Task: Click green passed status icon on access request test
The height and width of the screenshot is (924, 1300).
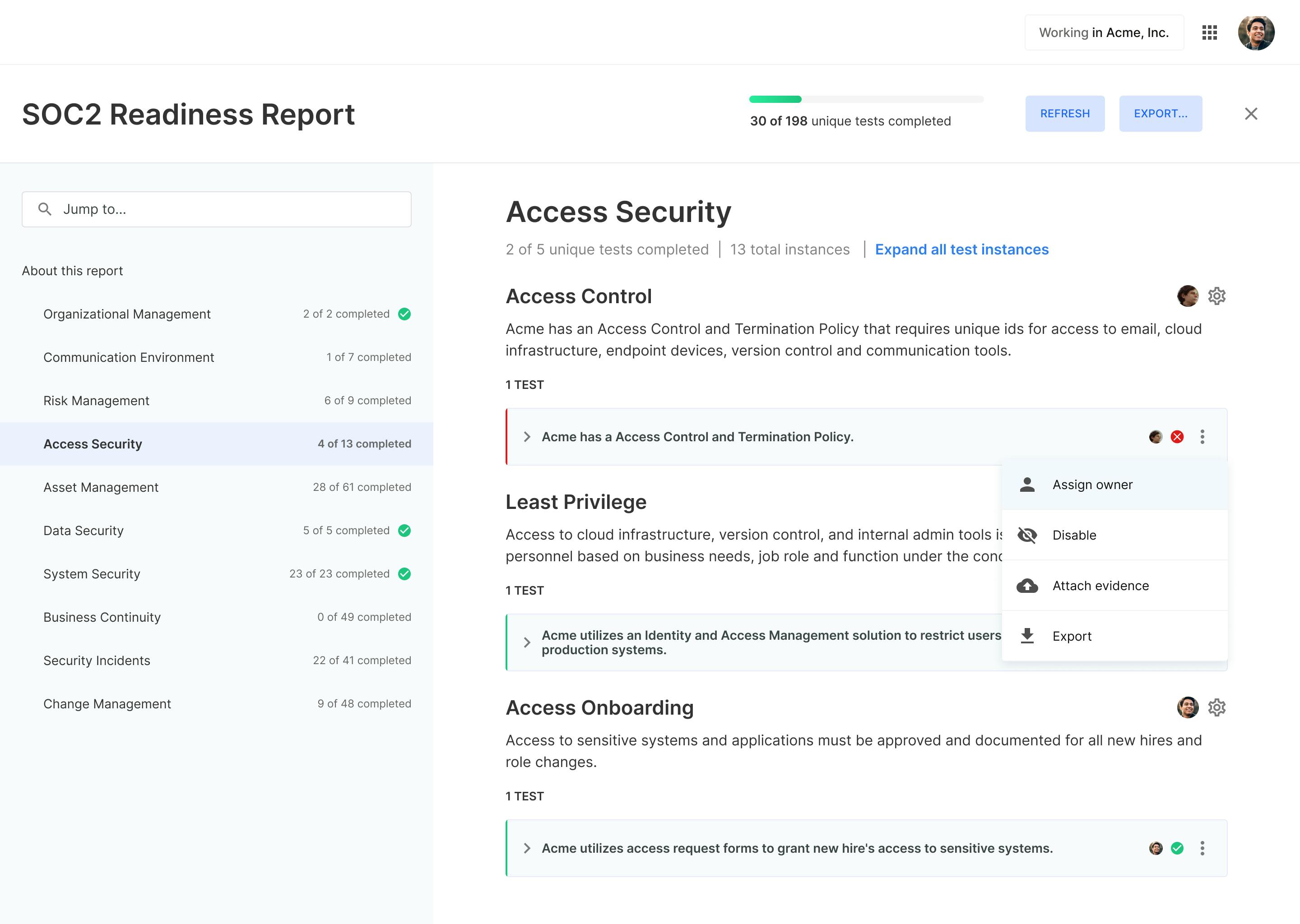Action: point(1177,848)
